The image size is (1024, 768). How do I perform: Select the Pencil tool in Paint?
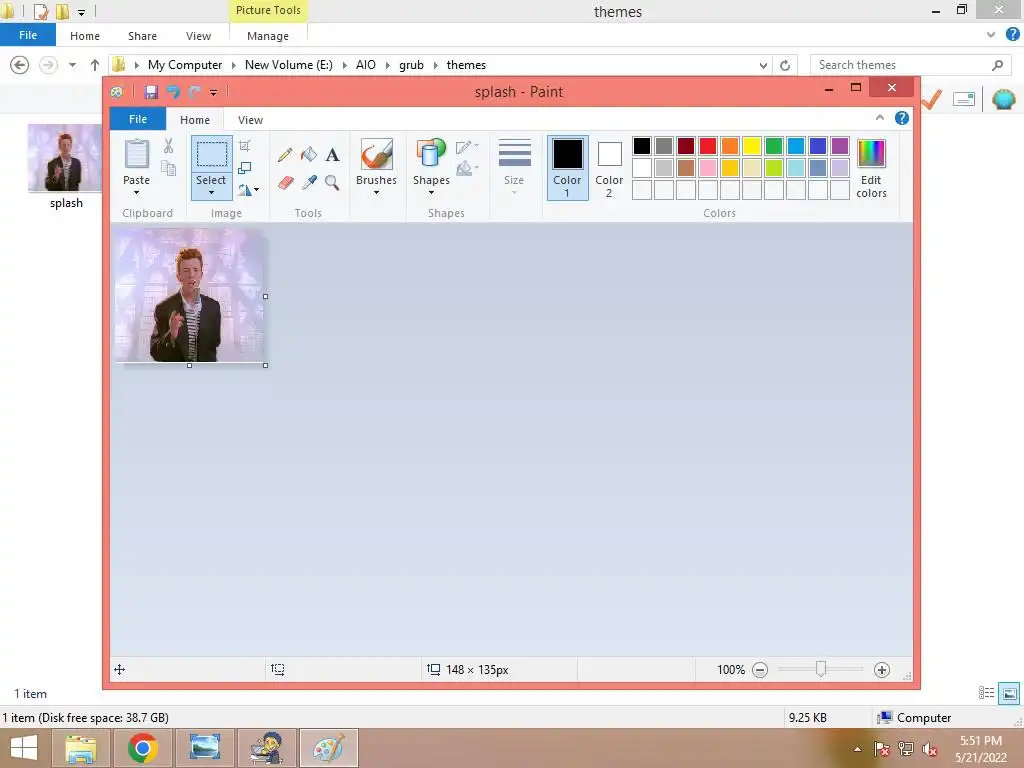tap(285, 155)
